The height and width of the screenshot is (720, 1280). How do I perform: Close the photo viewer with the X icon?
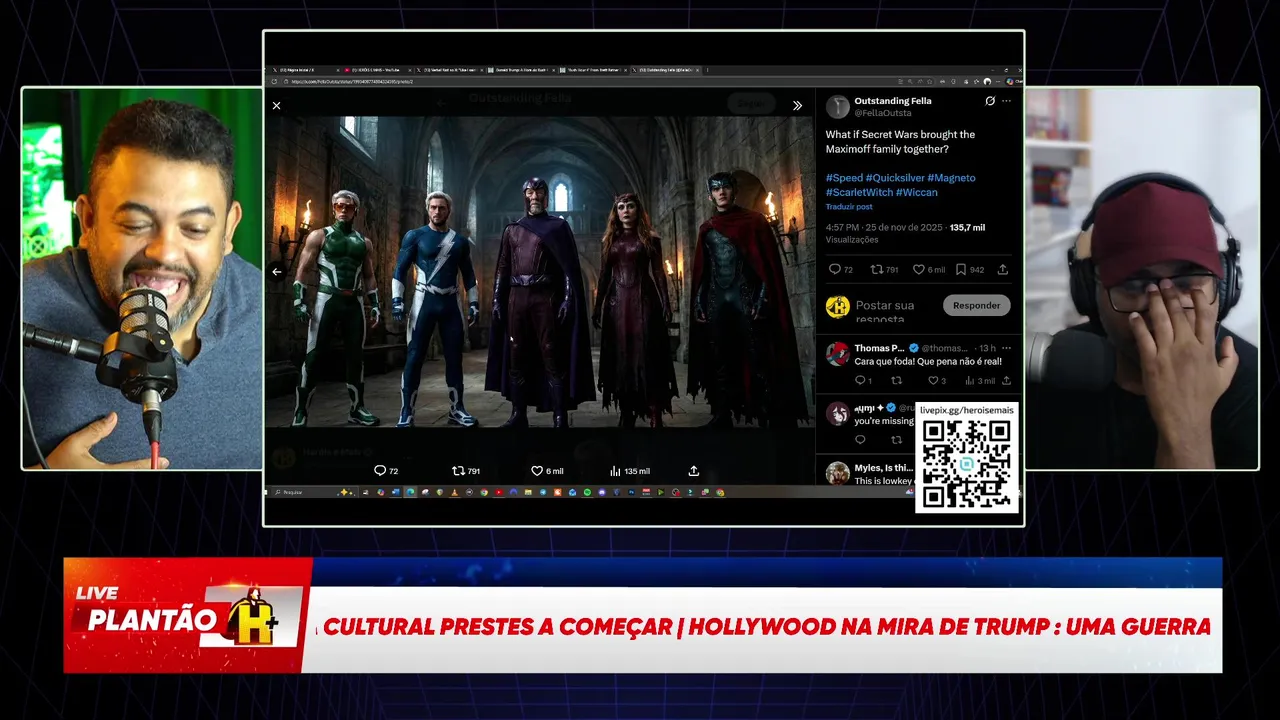coord(277,106)
